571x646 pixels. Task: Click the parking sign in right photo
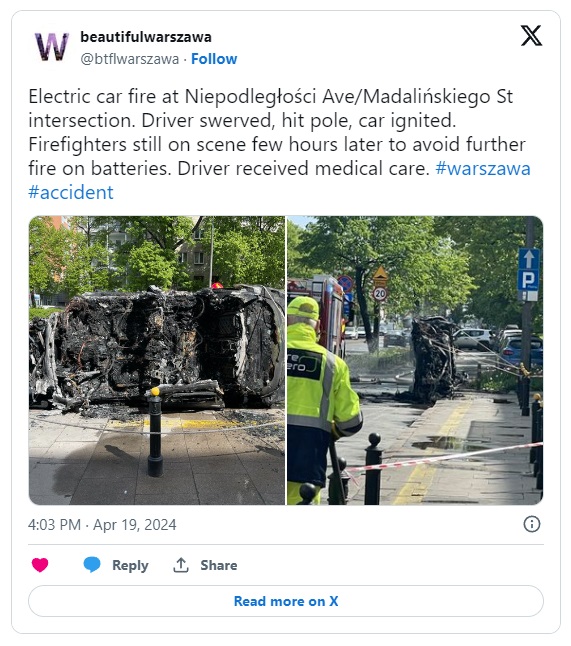click(x=529, y=275)
